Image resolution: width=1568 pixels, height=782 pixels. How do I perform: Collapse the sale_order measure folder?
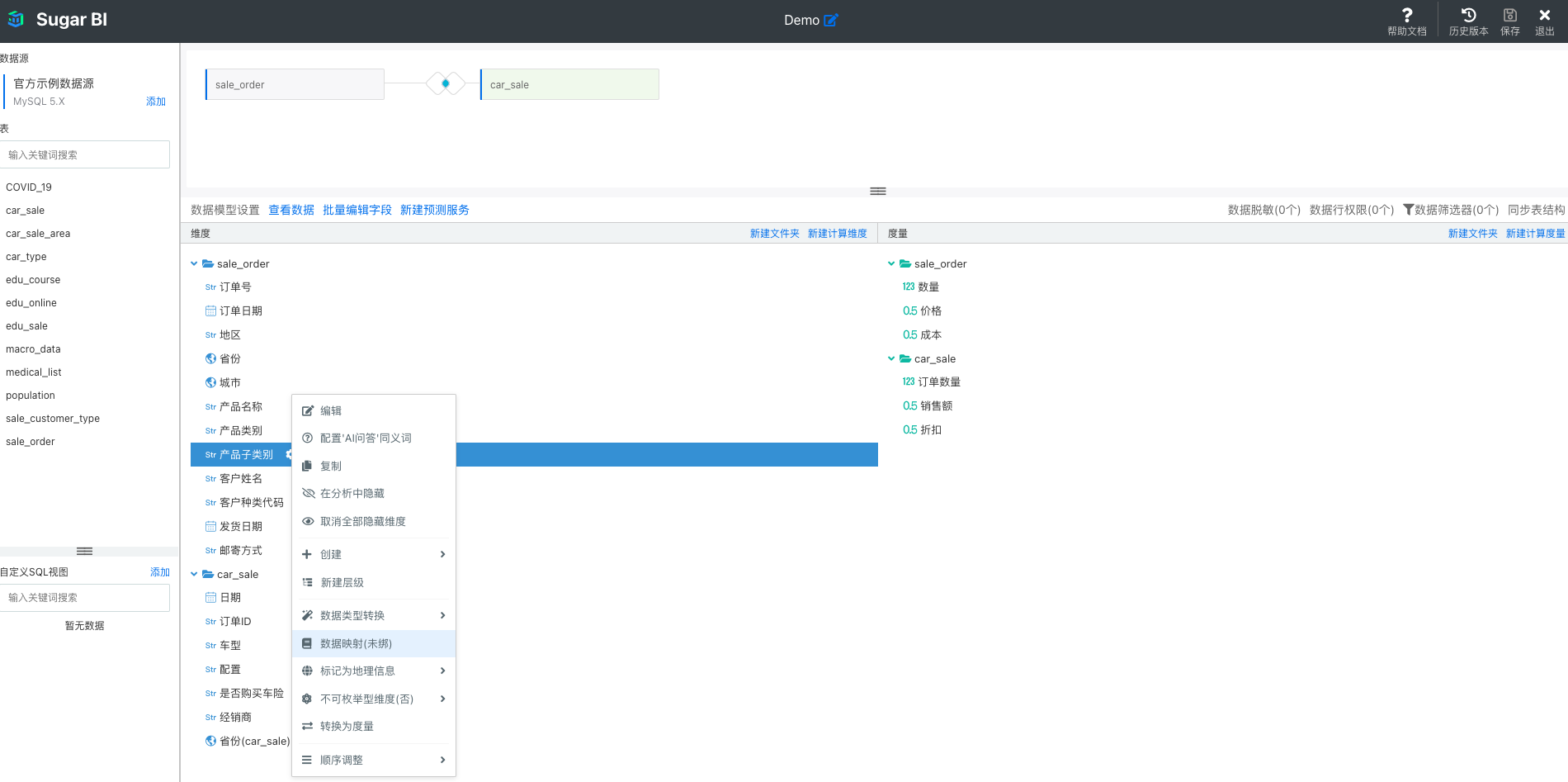pos(891,263)
